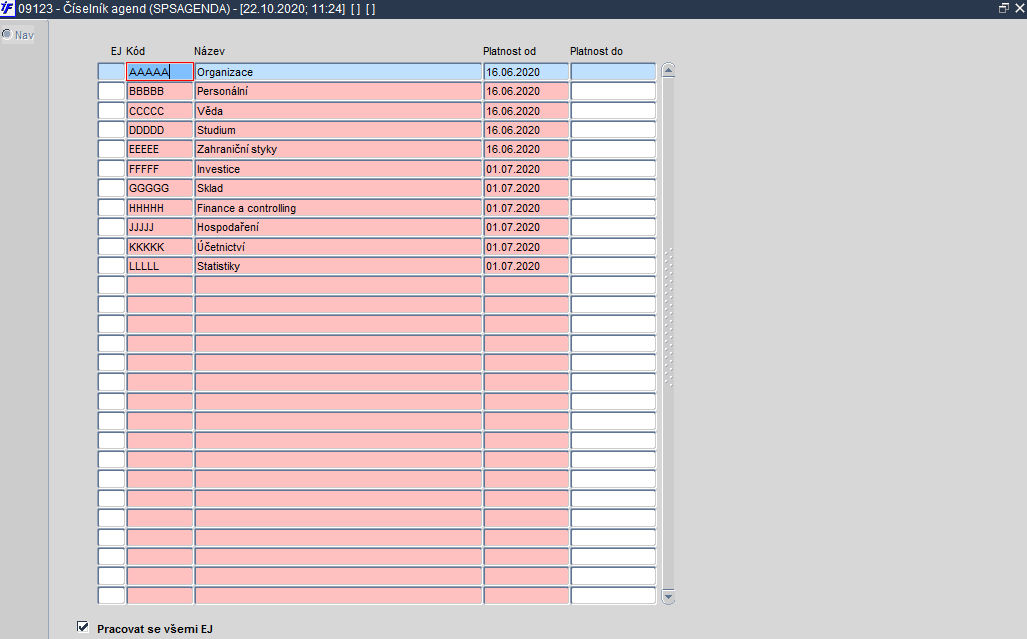Viewport: 1027px width, 639px height.
Task: Close the Číselník agend window
Action: click(x=1019, y=9)
